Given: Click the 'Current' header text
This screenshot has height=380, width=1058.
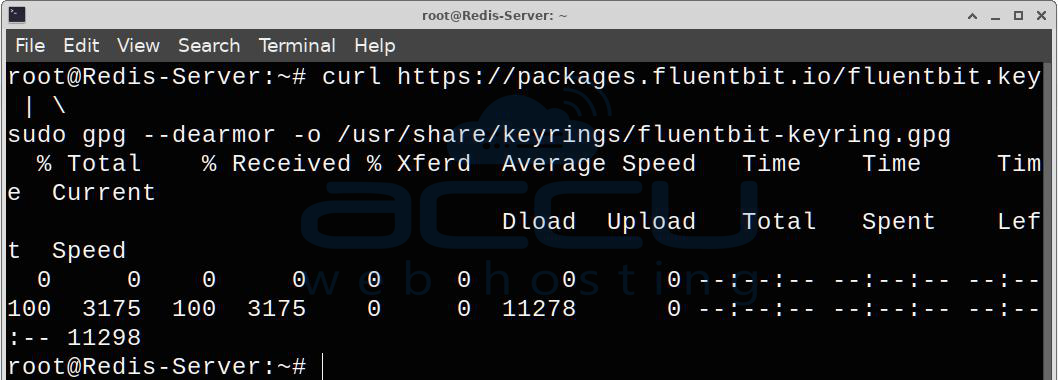Looking at the screenshot, I should point(104,193).
